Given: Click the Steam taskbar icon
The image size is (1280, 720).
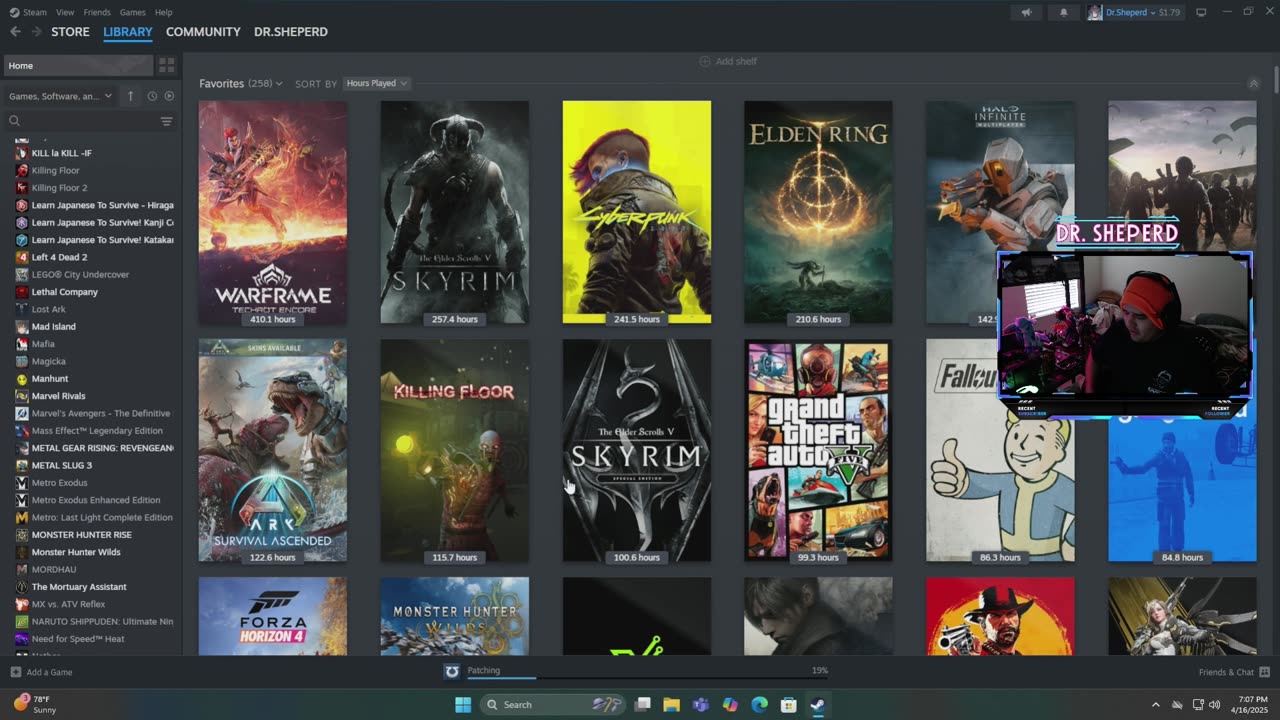Looking at the screenshot, I should click(817, 705).
